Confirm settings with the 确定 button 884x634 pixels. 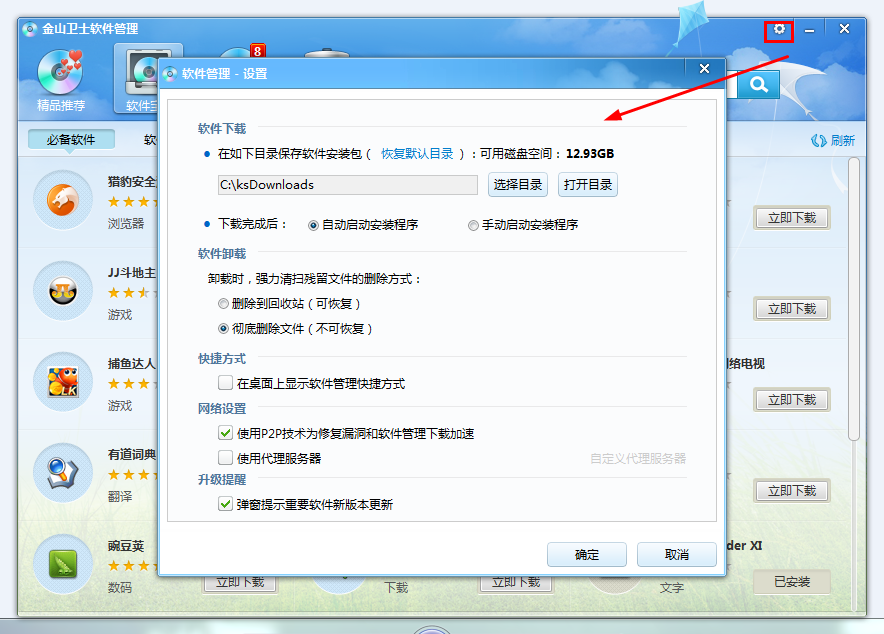[587, 555]
